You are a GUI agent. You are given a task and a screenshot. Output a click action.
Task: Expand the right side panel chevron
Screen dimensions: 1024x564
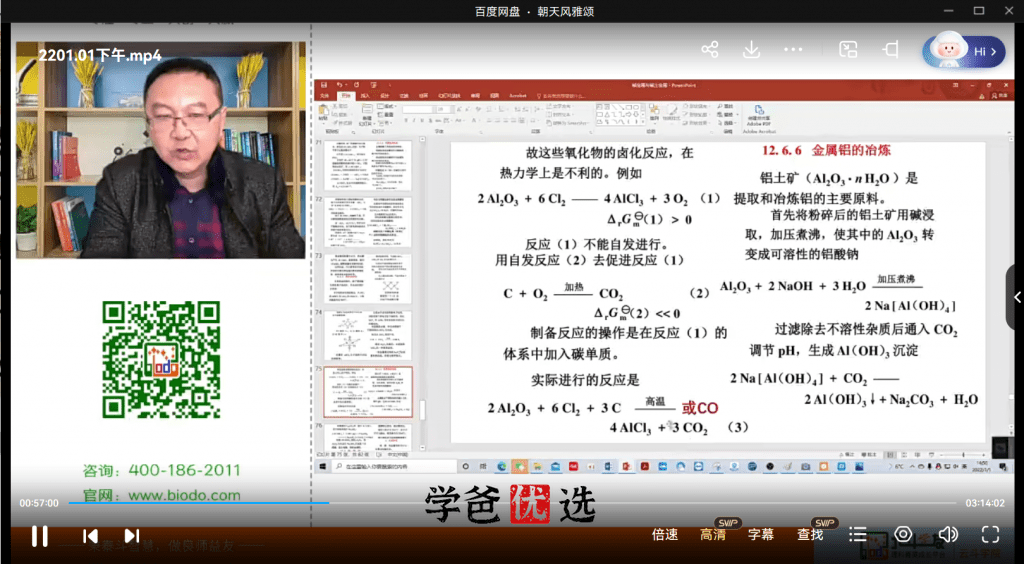click(x=1017, y=298)
